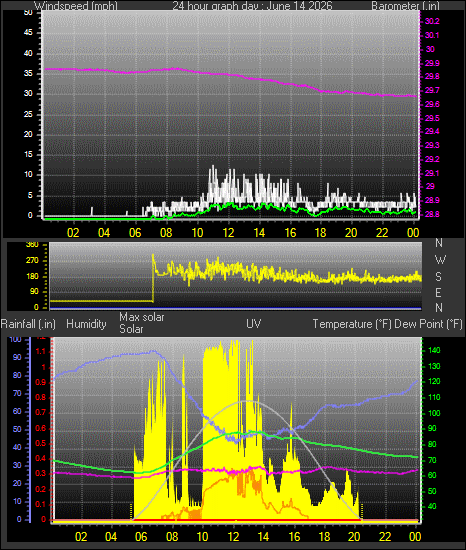Click the 22 hour marker on bottom graph
The height and width of the screenshot is (550, 466).
pyautogui.click(x=385, y=536)
